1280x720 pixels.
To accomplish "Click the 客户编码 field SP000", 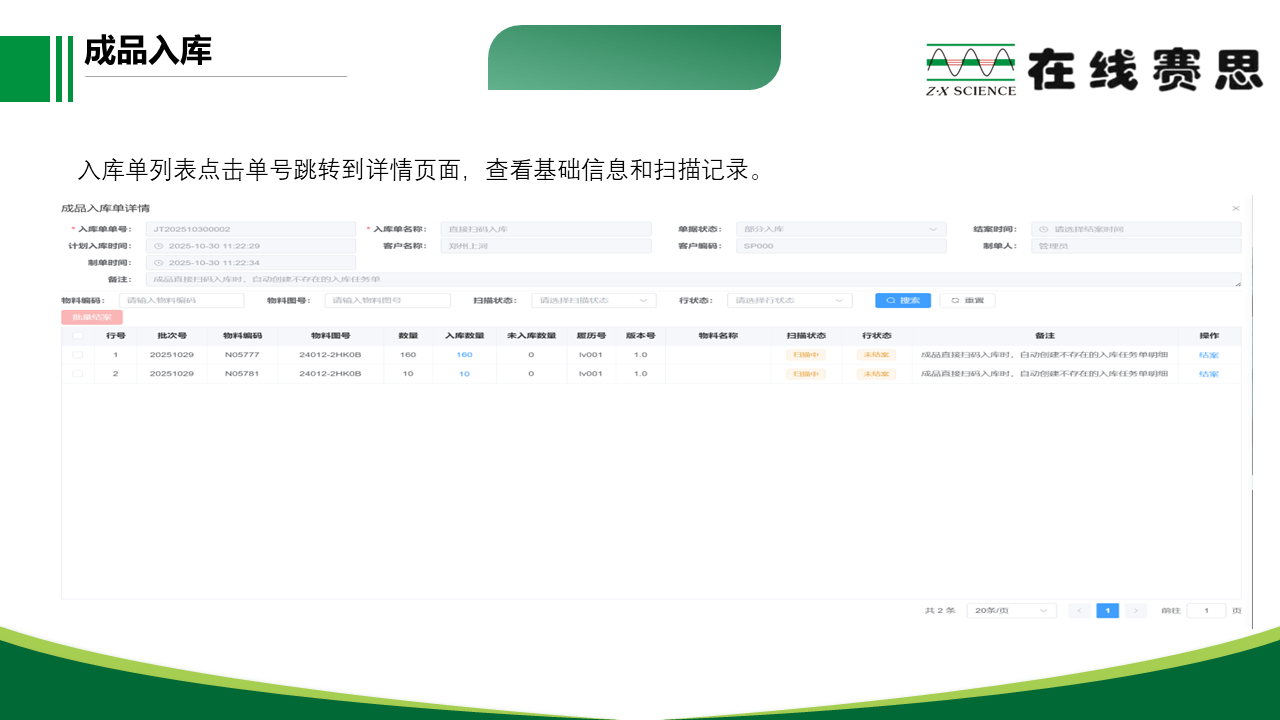I will (x=841, y=246).
